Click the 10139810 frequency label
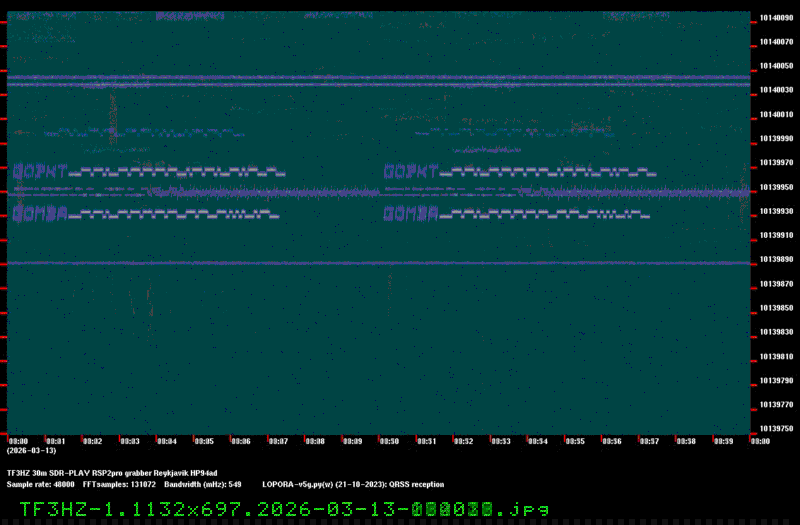 pos(777,357)
